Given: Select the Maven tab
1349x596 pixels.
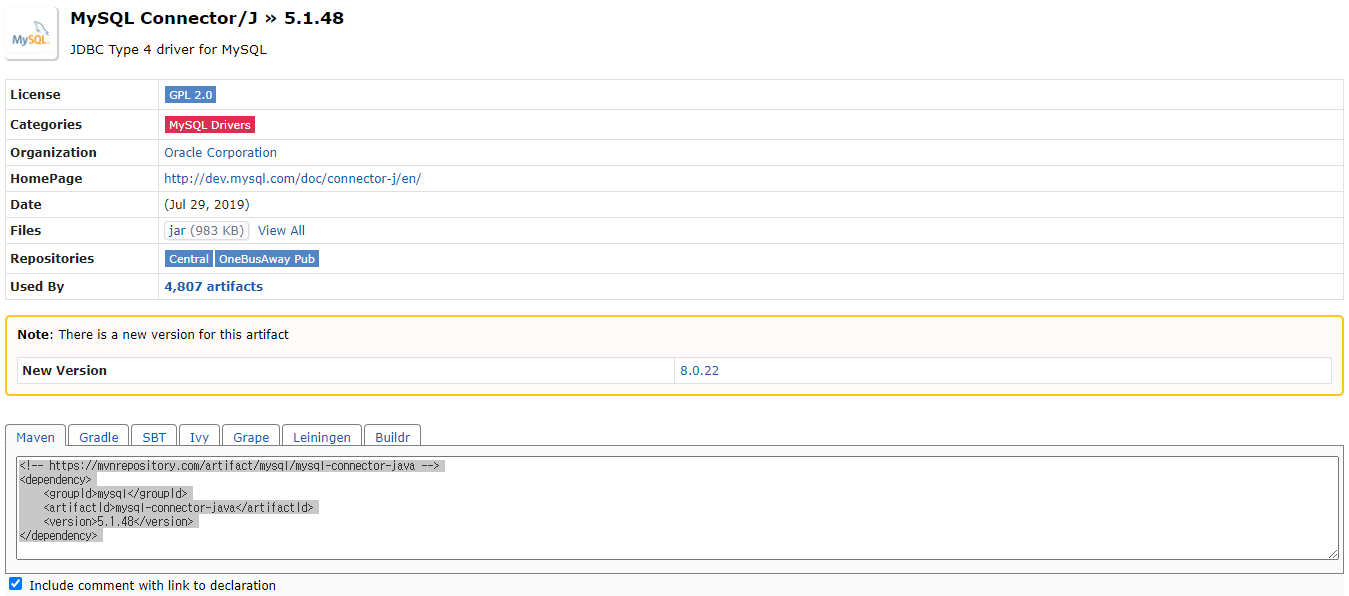Looking at the screenshot, I should tap(36, 437).
